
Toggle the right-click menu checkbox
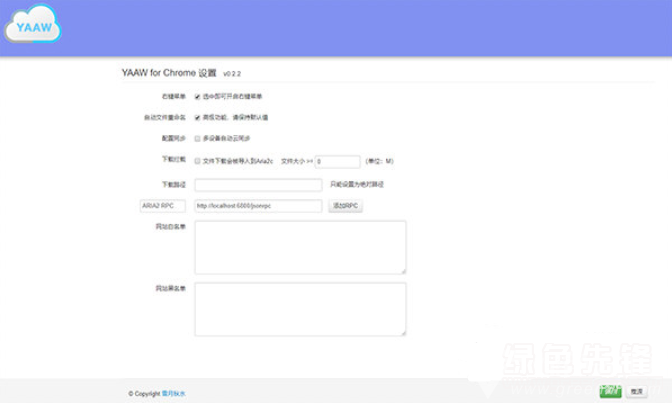coord(197,97)
